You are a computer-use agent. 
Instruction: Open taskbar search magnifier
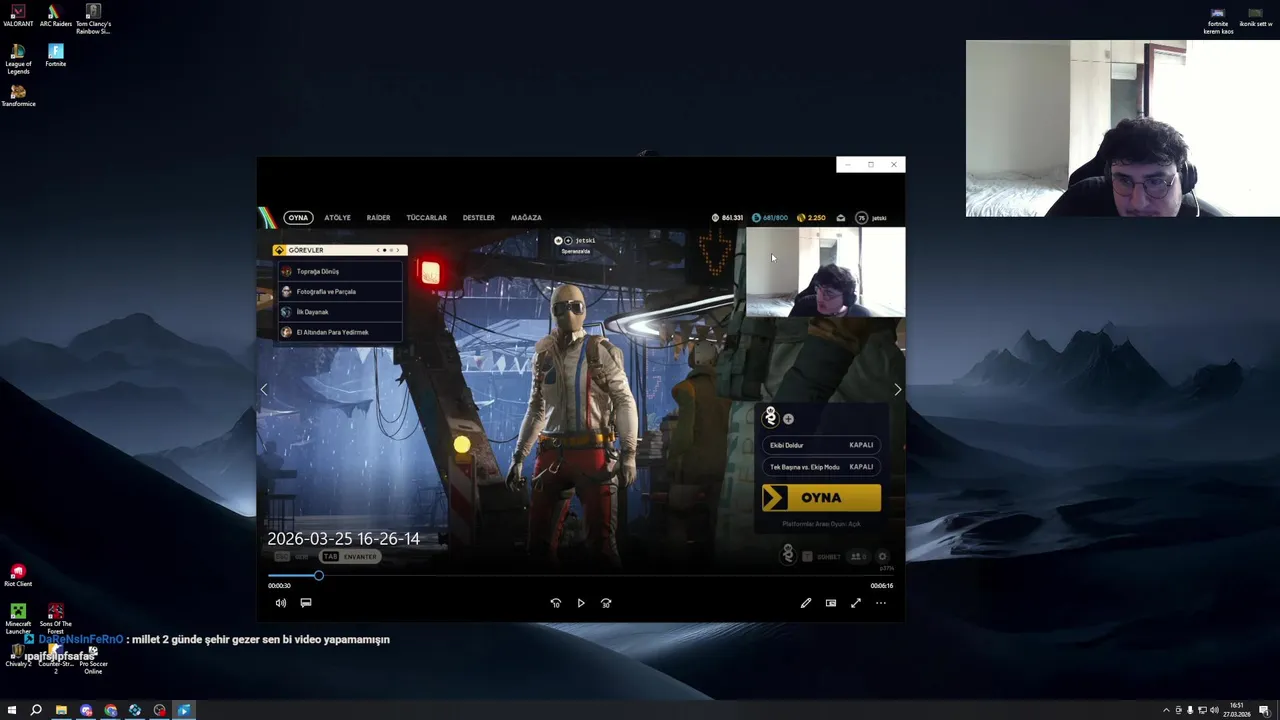click(36, 711)
